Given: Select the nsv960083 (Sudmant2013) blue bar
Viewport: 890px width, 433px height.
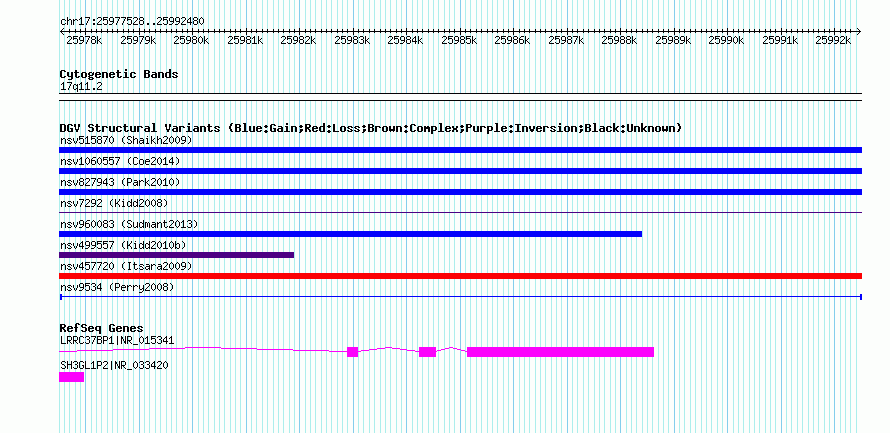Looking at the screenshot, I should click(x=350, y=234).
